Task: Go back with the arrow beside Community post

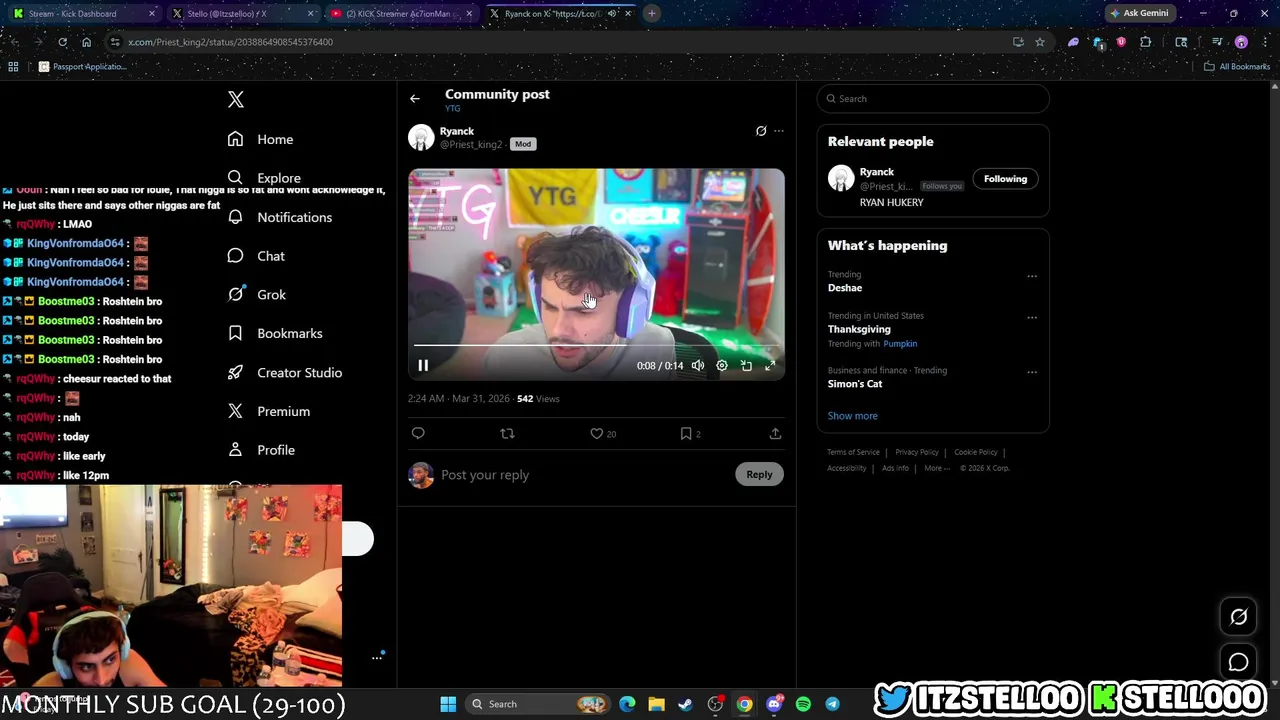Action: 415,98
